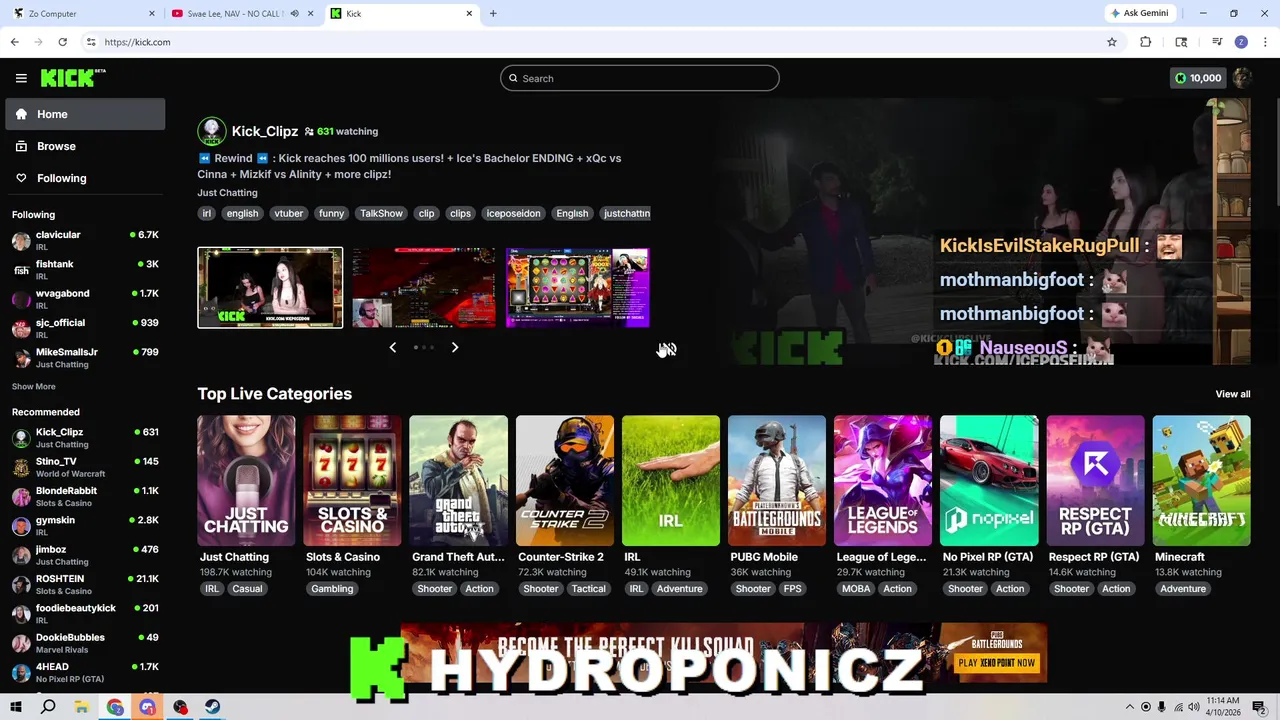
Task: Click the iceposeidon tag
Action: (x=513, y=213)
